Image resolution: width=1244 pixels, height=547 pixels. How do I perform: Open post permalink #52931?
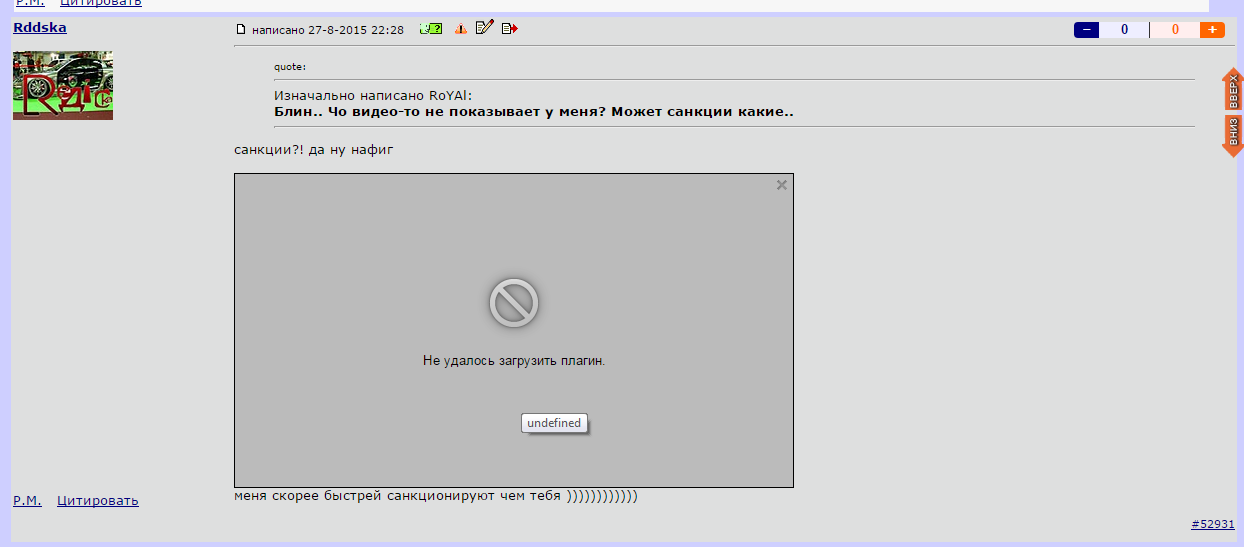[x=1213, y=524]
